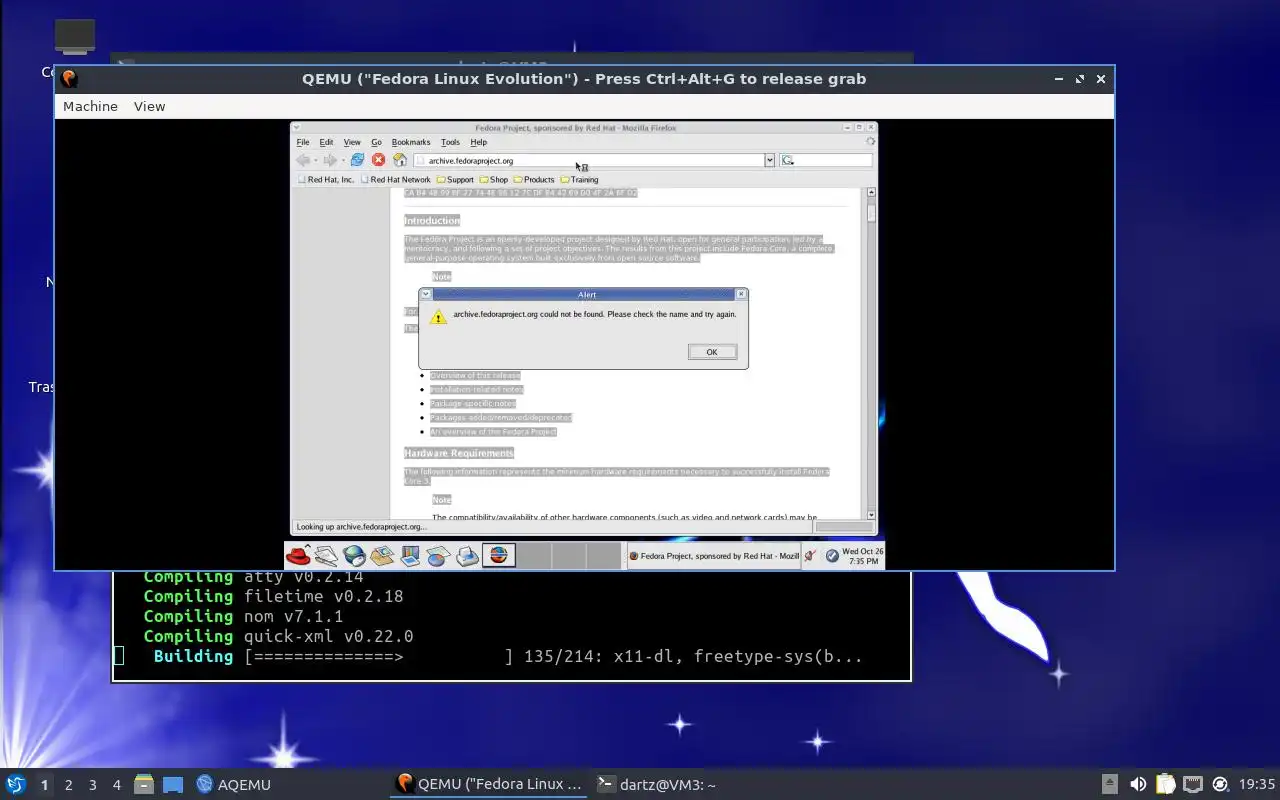This screenshot has height=800, width=1280.
Task: Click 'An overview of the Fedora Project' list item
Action: coord(493,432)
